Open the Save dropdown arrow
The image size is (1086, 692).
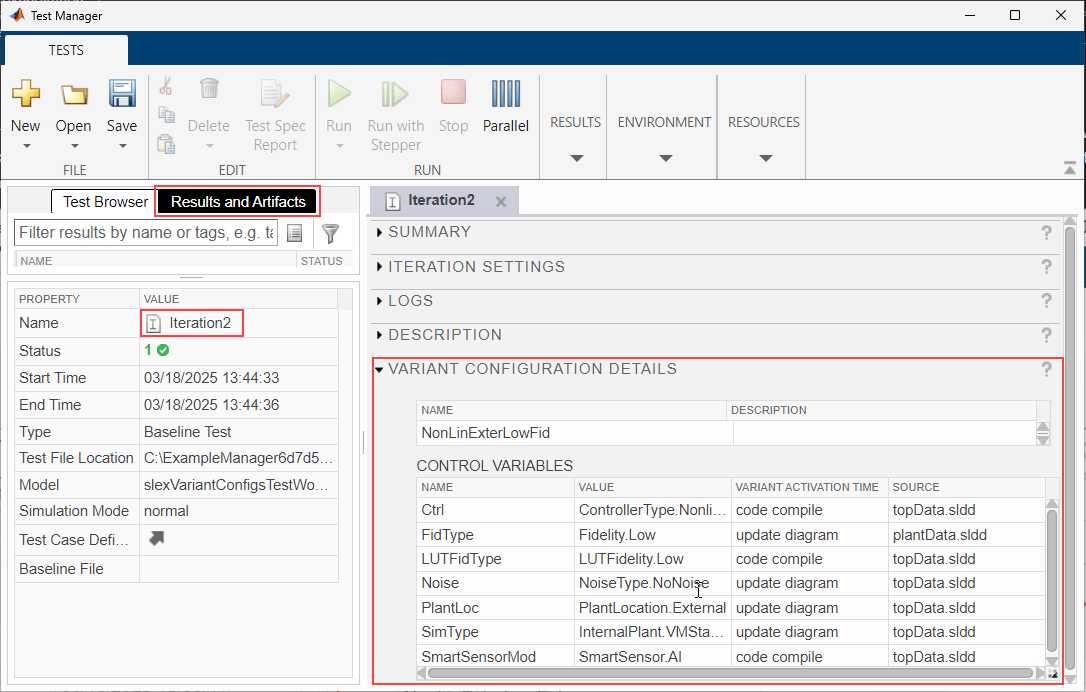click(123, 146)
